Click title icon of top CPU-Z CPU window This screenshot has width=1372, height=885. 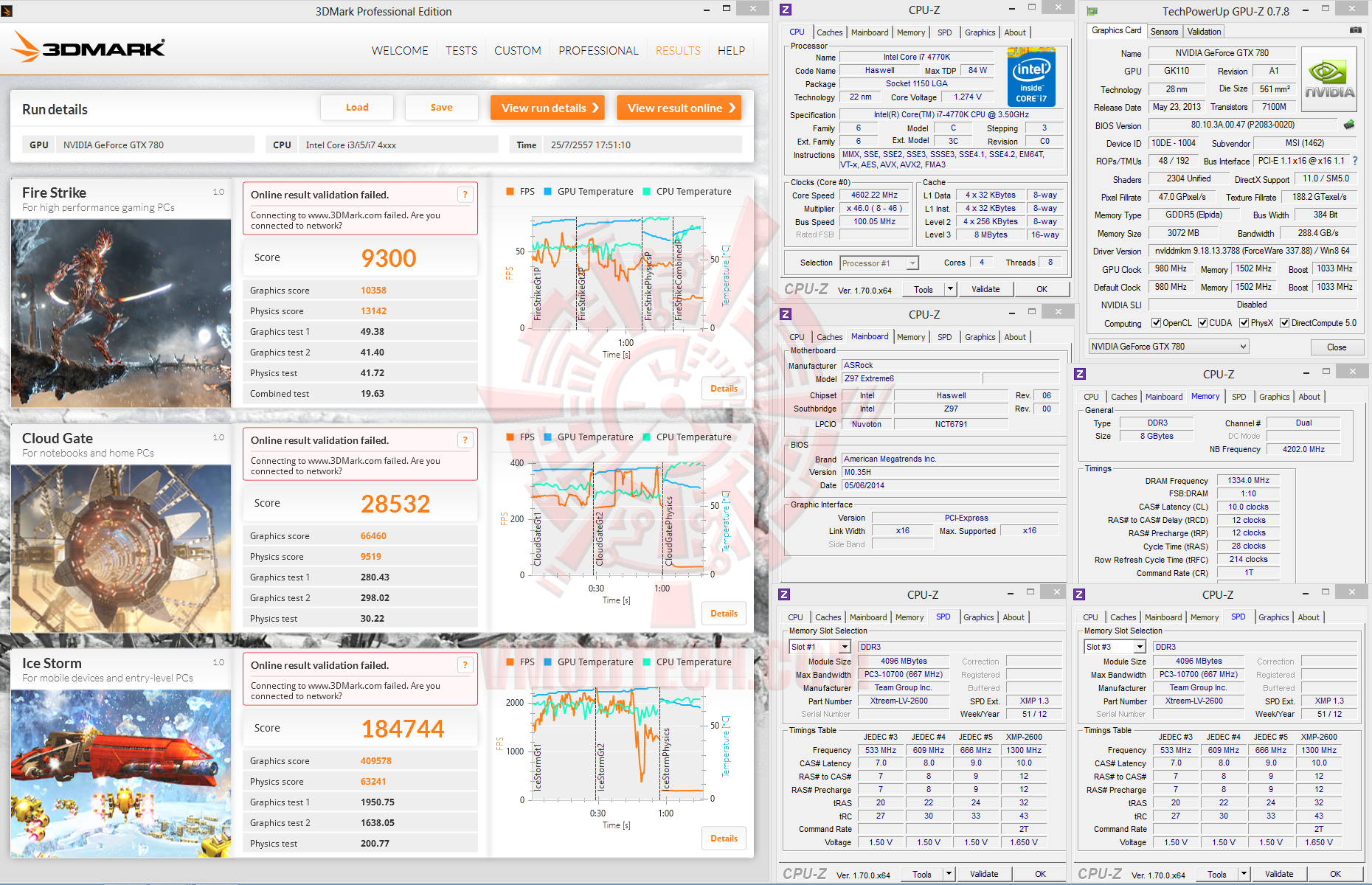tap(786, 10)
